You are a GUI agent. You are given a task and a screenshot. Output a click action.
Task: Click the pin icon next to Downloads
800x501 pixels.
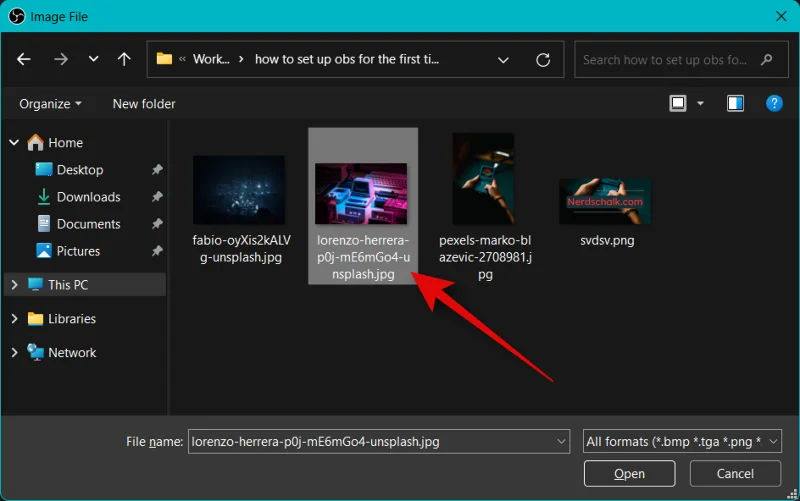coord(157,196)
